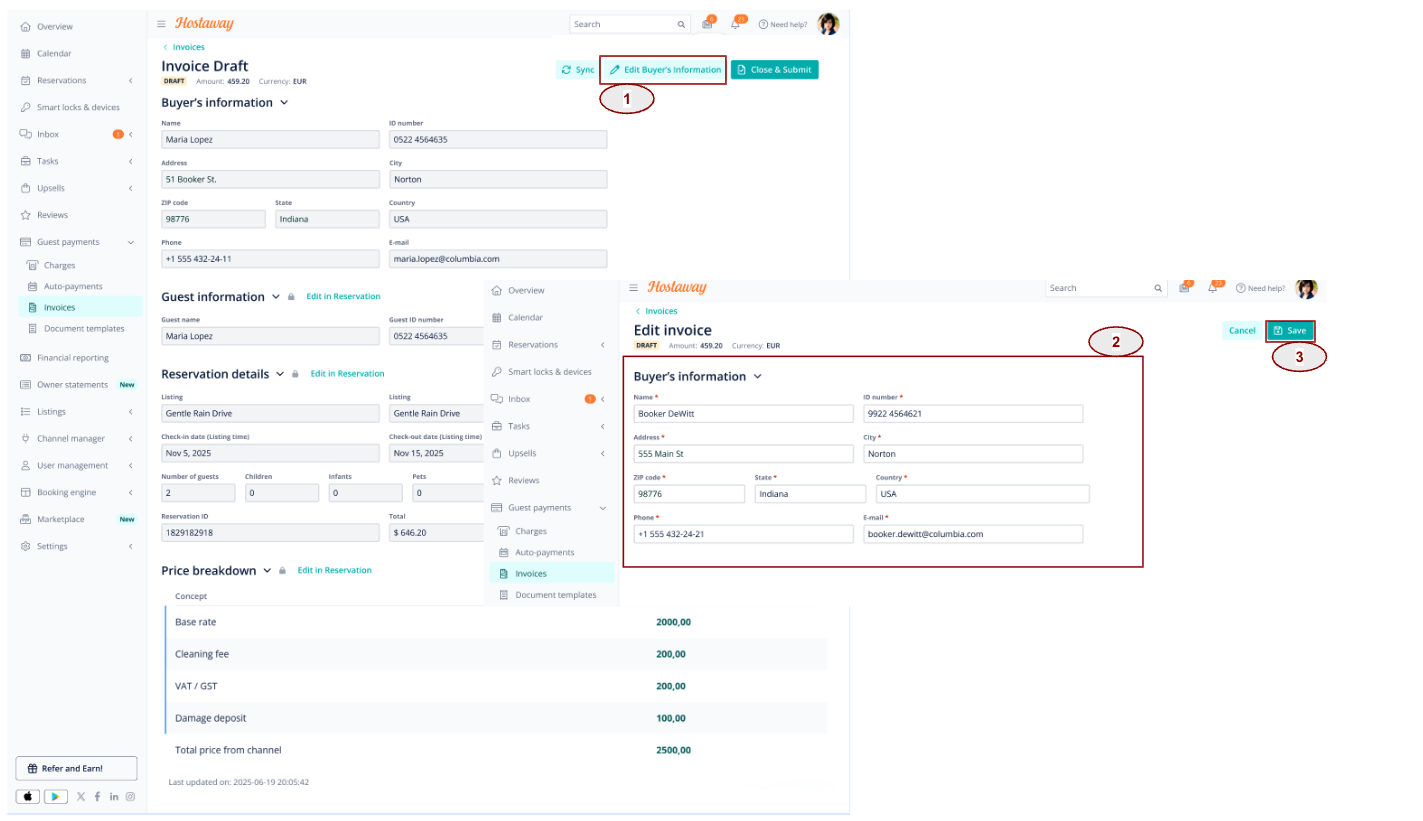This screenshot has width=1423, height=821.
Task: Open the Facebook social link
Action: [97, 796]
